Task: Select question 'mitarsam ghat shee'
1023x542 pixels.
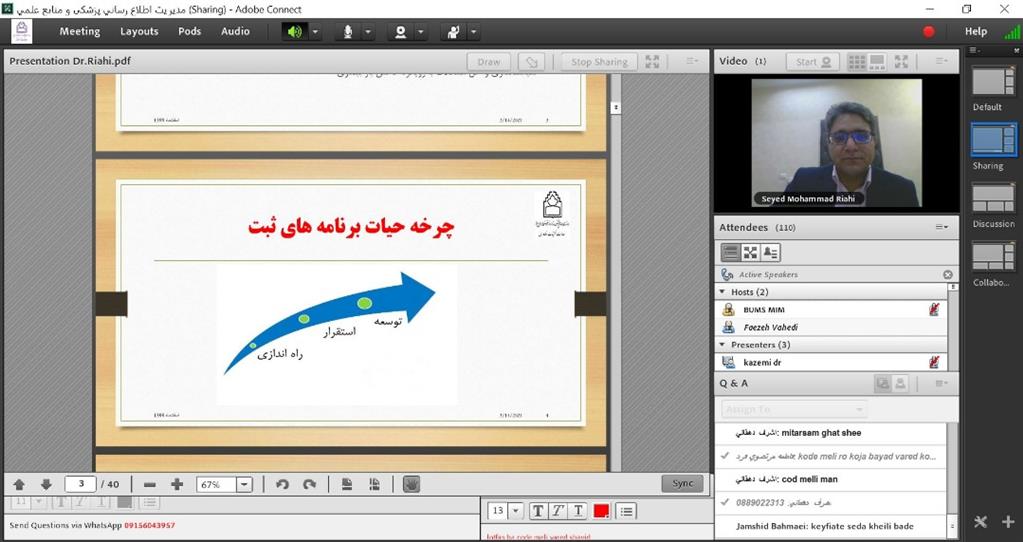Action: point(831,433)
